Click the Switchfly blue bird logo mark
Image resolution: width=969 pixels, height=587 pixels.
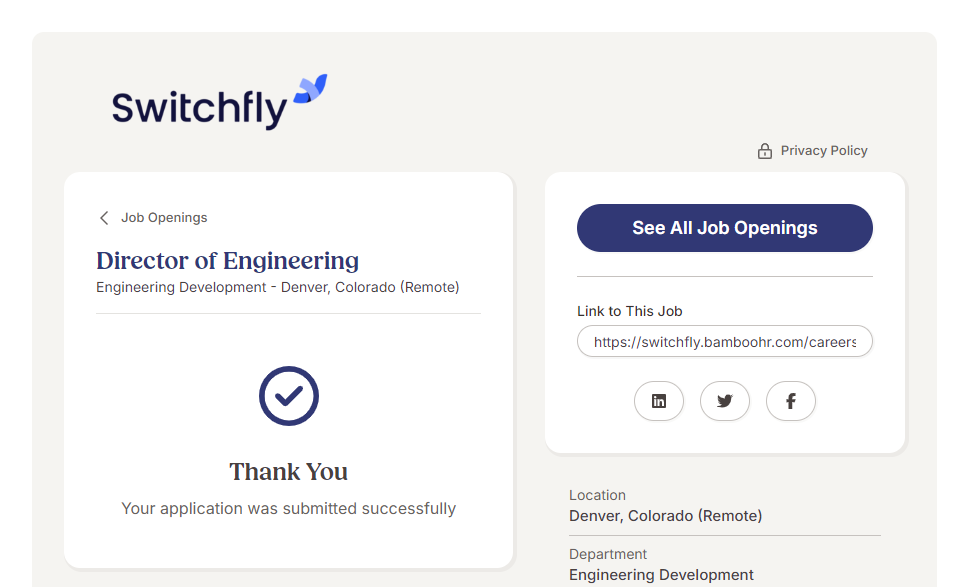pos(310,88)
